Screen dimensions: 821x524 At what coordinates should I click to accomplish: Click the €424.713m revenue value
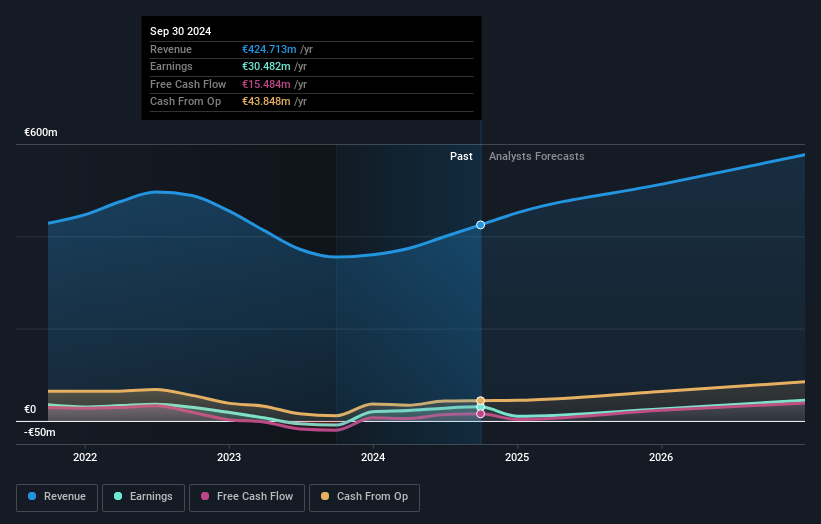[269, 49]
